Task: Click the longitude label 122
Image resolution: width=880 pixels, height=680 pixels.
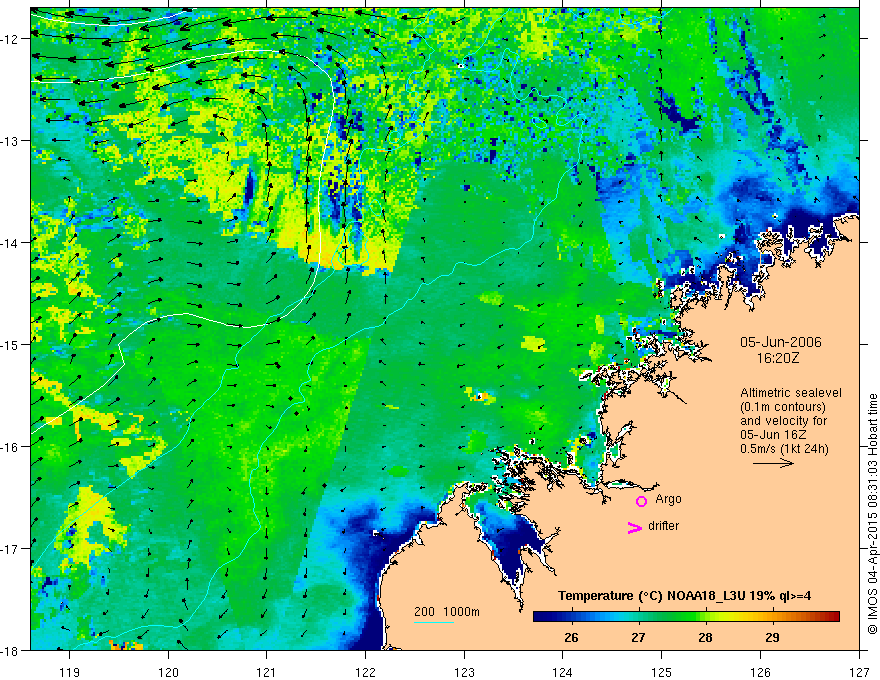Action: click(x=365, y=672)
